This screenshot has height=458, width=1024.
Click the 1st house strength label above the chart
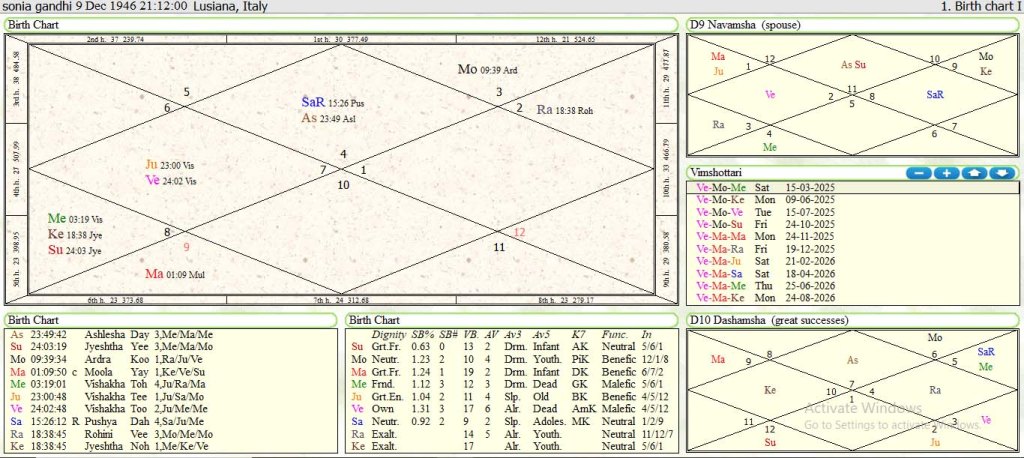coord(340,39)
